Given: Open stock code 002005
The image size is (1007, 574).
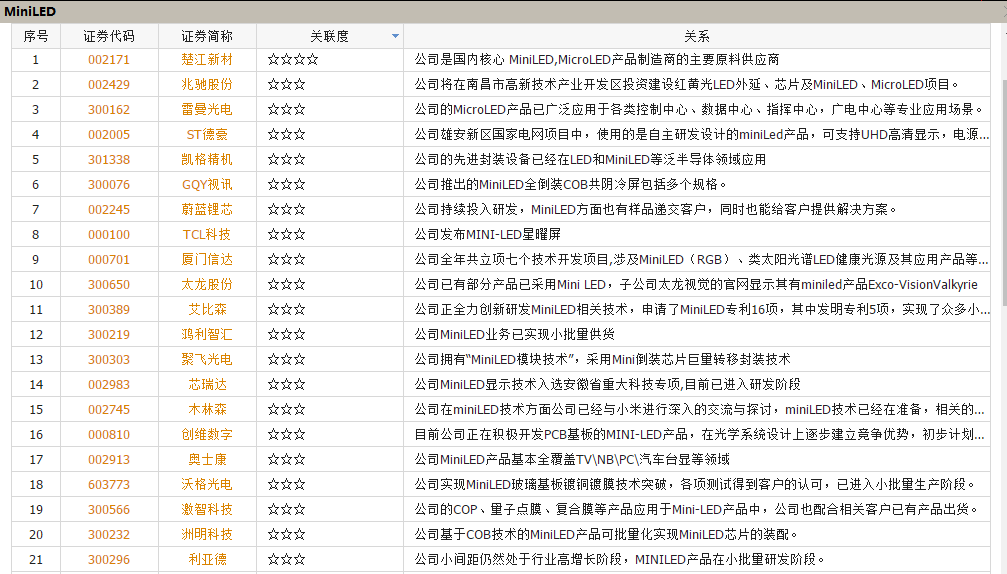Looking at the screenshot, I should tap(109, 135).
